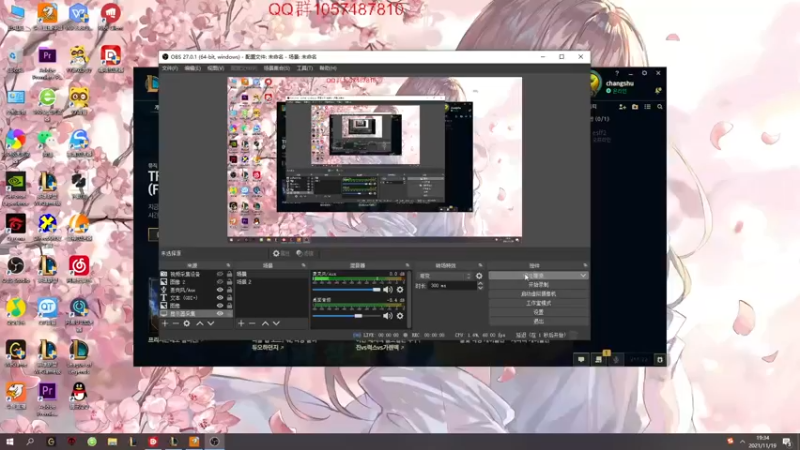This screenshot has width=800, height=450.
Task: Click 启动虚拟摄像机 virtual camera button
Action: coord(538,294)
